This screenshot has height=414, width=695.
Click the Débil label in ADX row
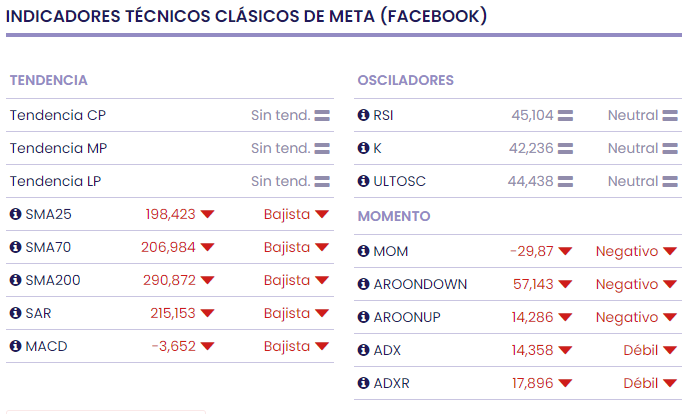pyautogui.click(x=641, y=350)
